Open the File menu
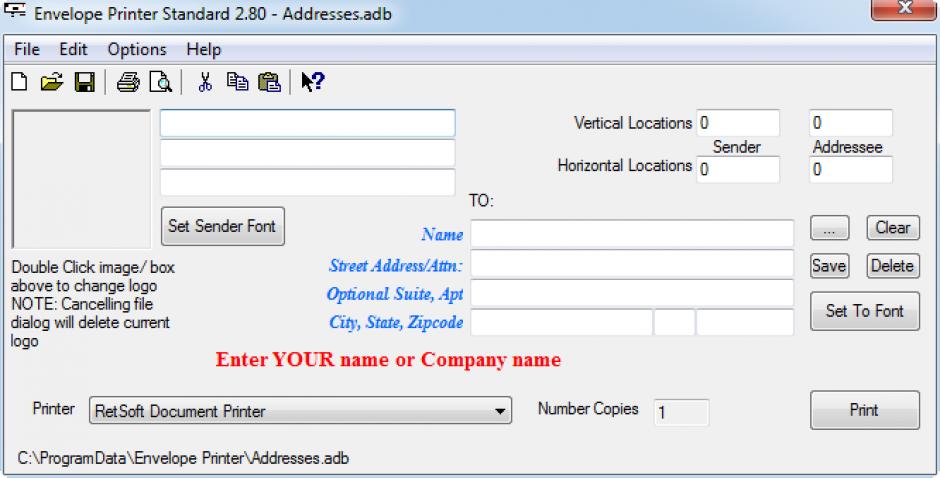This screenshot has height=478, width=940. click(26, 49)
